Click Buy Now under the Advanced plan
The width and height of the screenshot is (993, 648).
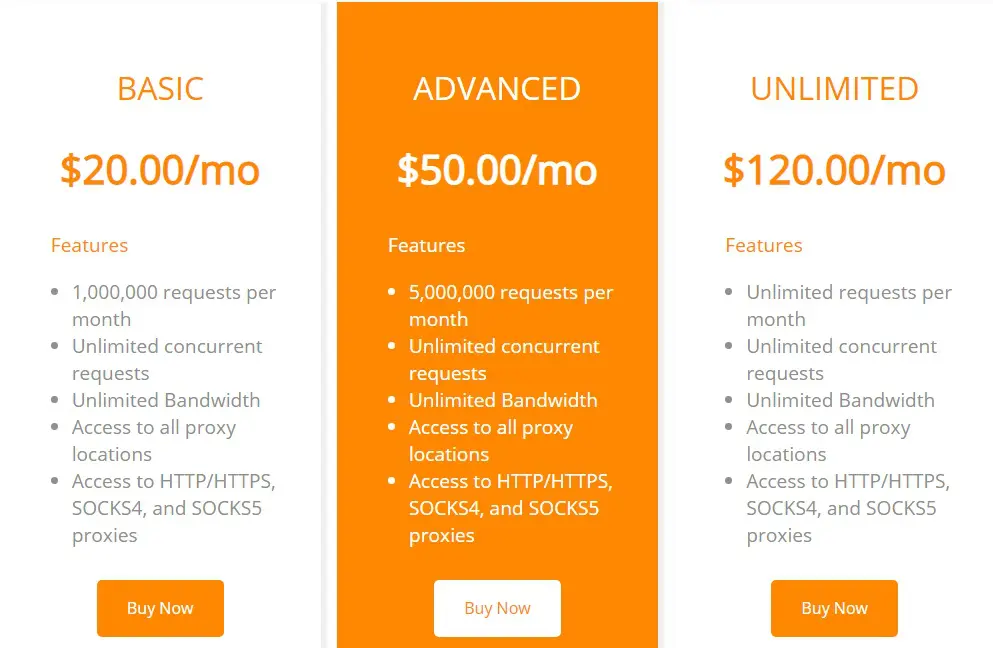(x=497, y=608)
